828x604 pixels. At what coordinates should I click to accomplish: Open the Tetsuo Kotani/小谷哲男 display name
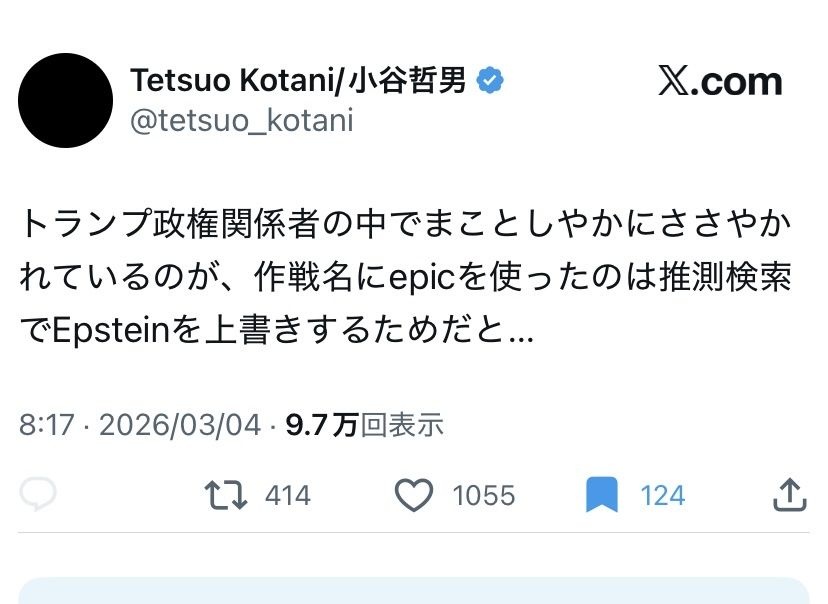click(298, 82)
